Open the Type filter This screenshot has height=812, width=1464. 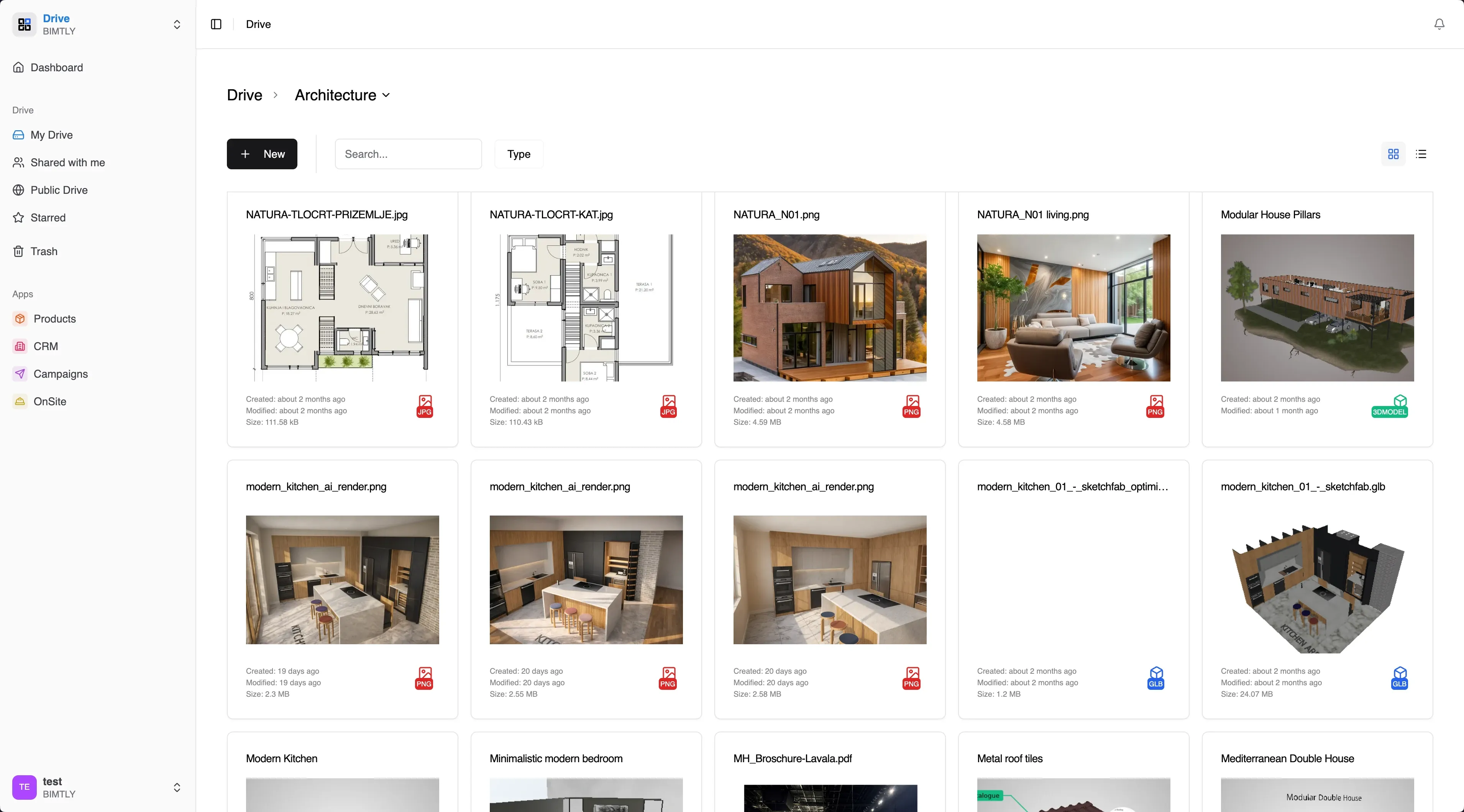(x=518, y=154)
